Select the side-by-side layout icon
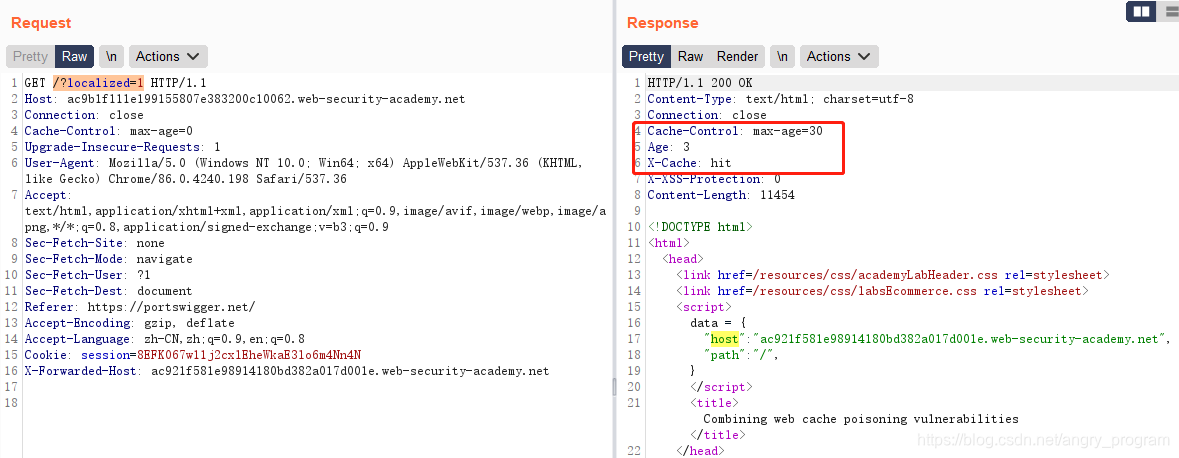Image resolution: width=1179 pixels, height=458 pixels. point(1141,12)
